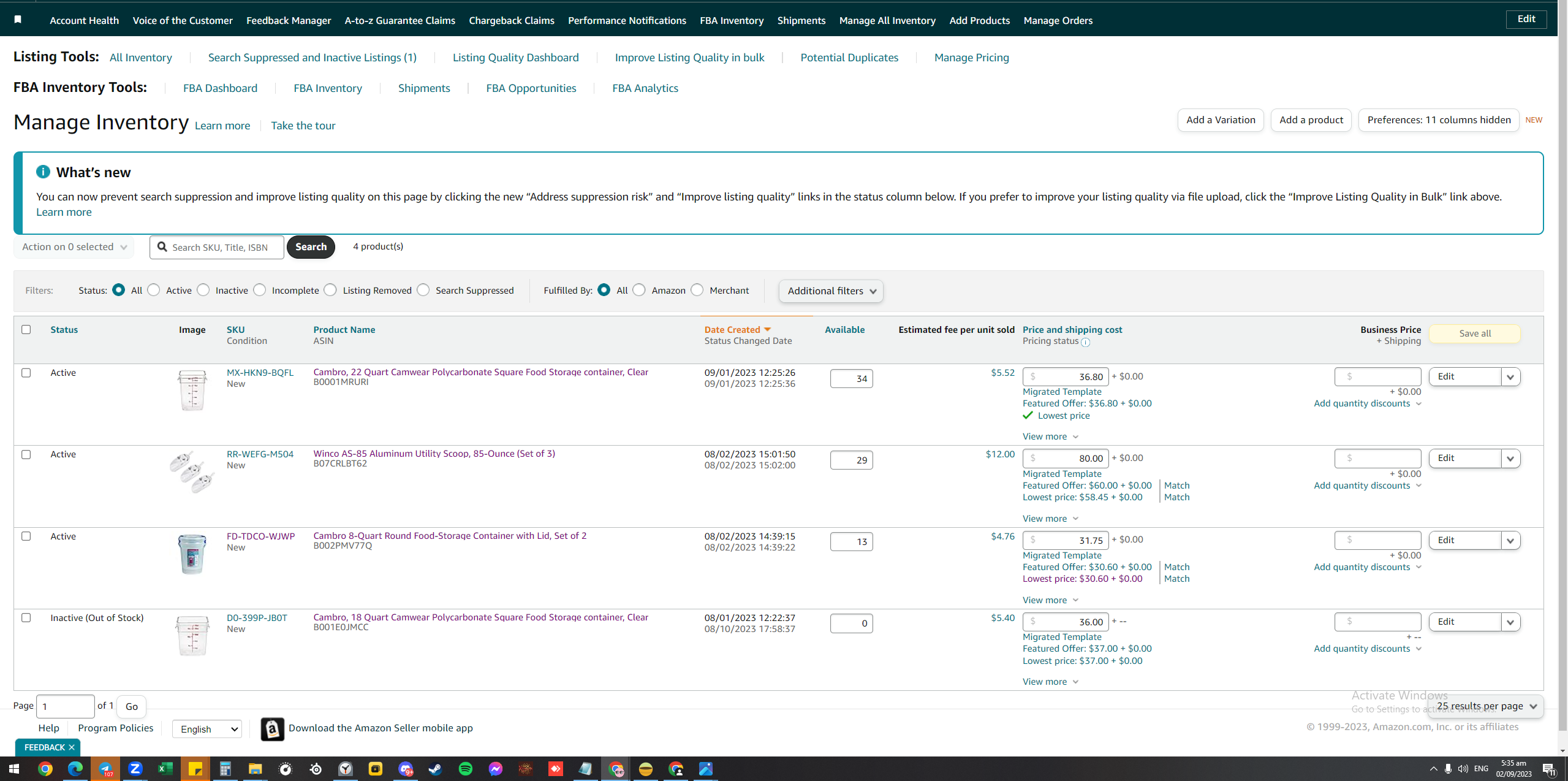Open the English language dropdown
The width and height of the screenshot is (1568, 781).
[x=207, y=729]
